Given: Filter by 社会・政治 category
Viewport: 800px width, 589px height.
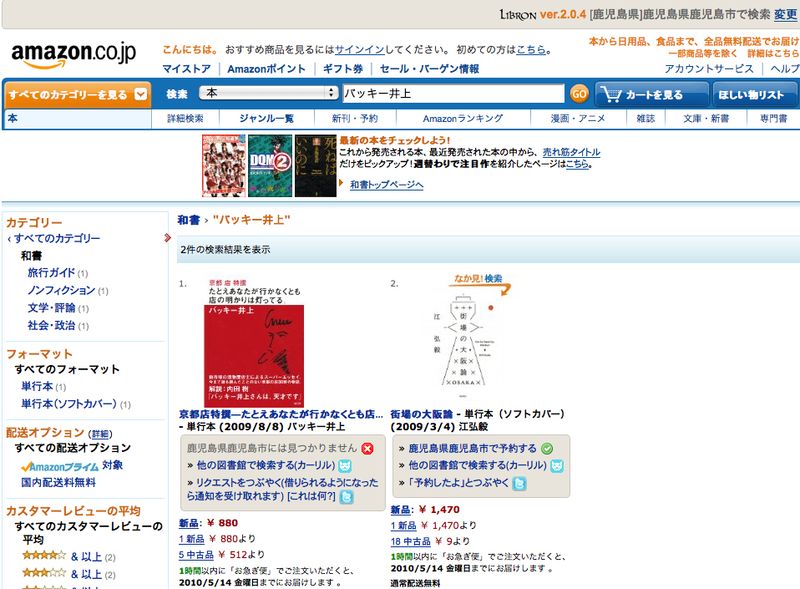Looking at the screenshot, I should click(x=51, y=325).
